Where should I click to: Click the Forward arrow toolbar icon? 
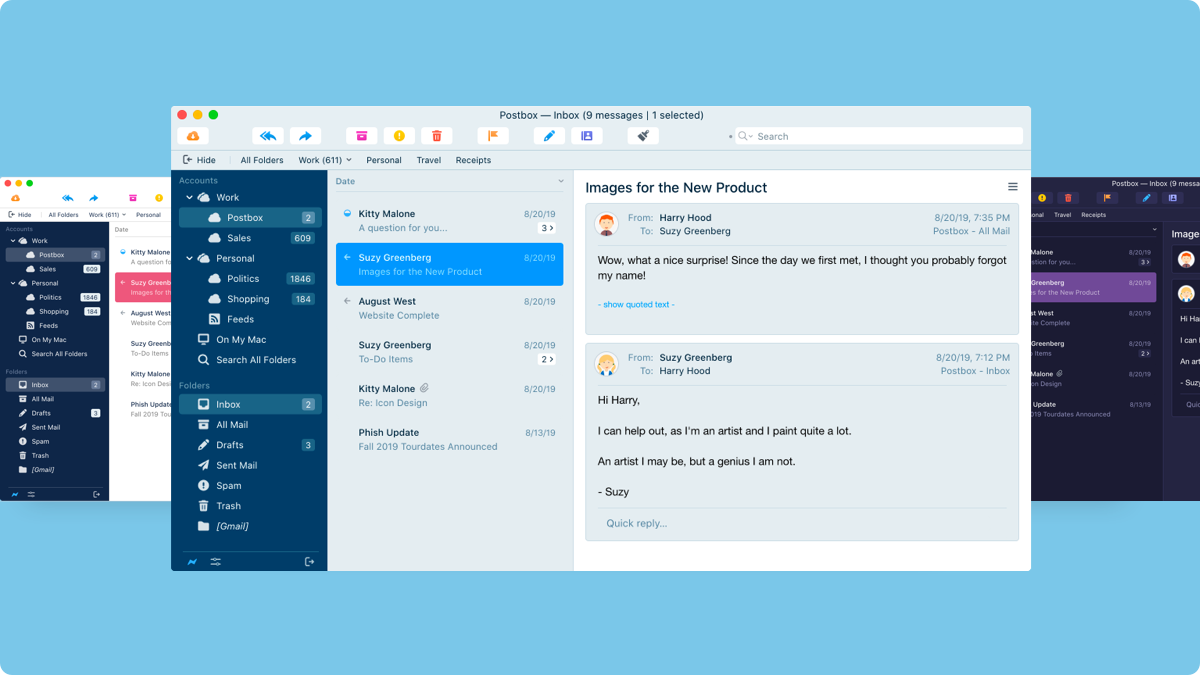[305, 136]
